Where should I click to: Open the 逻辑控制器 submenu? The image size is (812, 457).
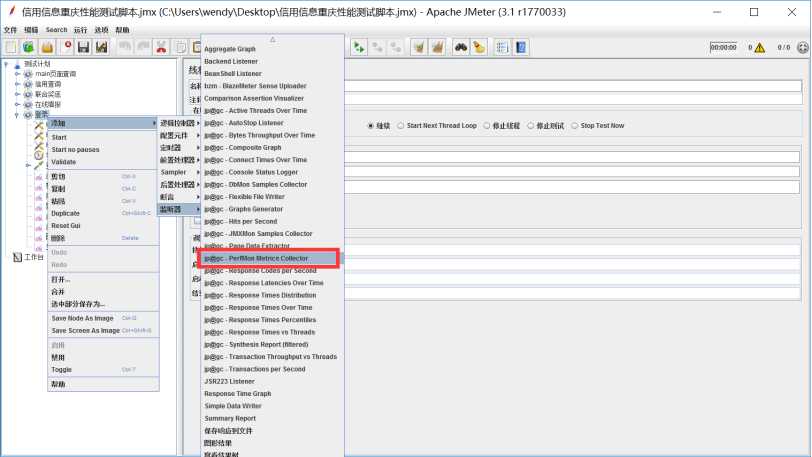coord(179,123)
